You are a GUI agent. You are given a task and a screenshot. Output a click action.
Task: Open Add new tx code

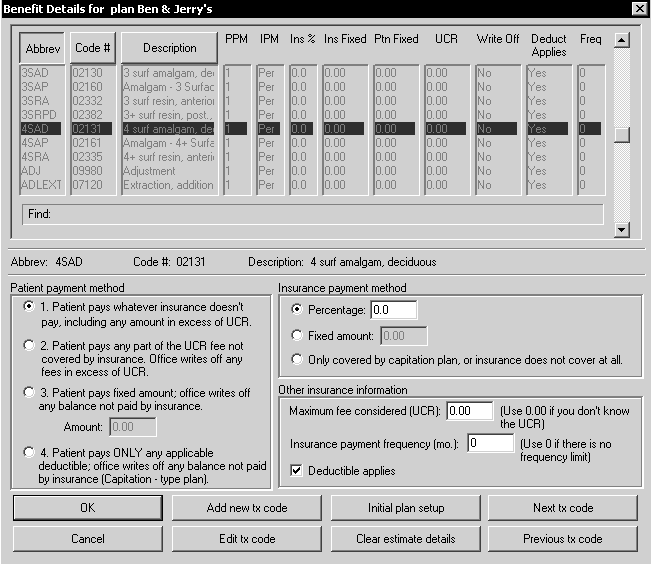coord(247,508)
